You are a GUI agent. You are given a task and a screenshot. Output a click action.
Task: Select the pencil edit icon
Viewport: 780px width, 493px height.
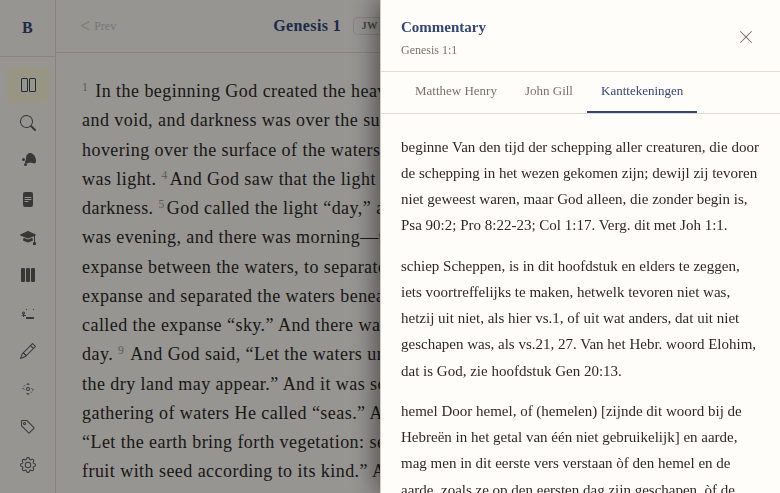coord(28,351)
